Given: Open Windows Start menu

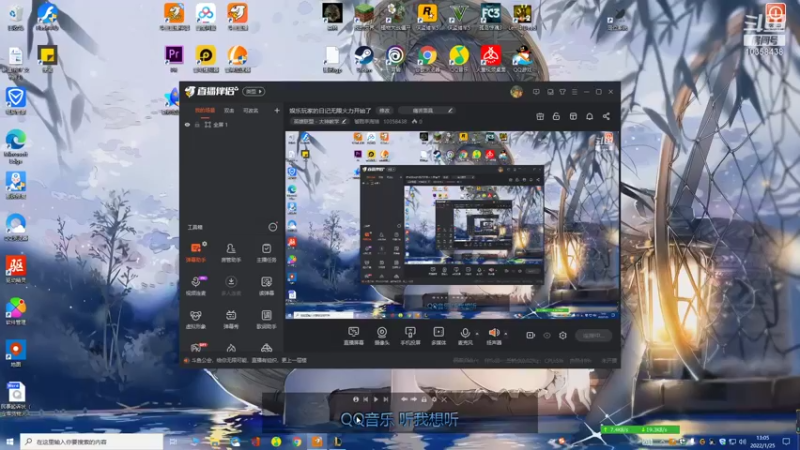Looking at the screenshot, I should (x=9, y=441).
